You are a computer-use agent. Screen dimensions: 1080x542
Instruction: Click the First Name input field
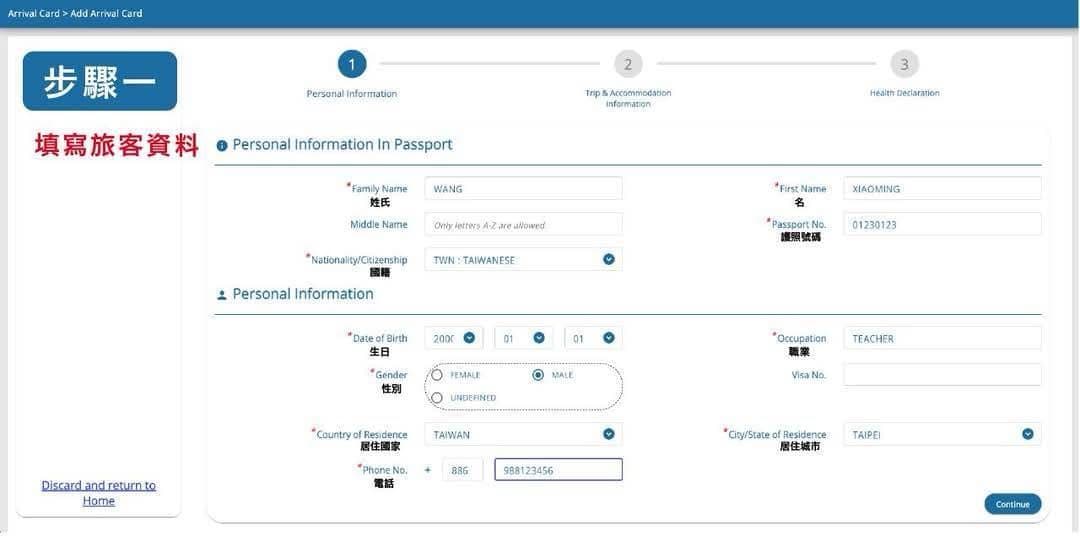point(942,189)
